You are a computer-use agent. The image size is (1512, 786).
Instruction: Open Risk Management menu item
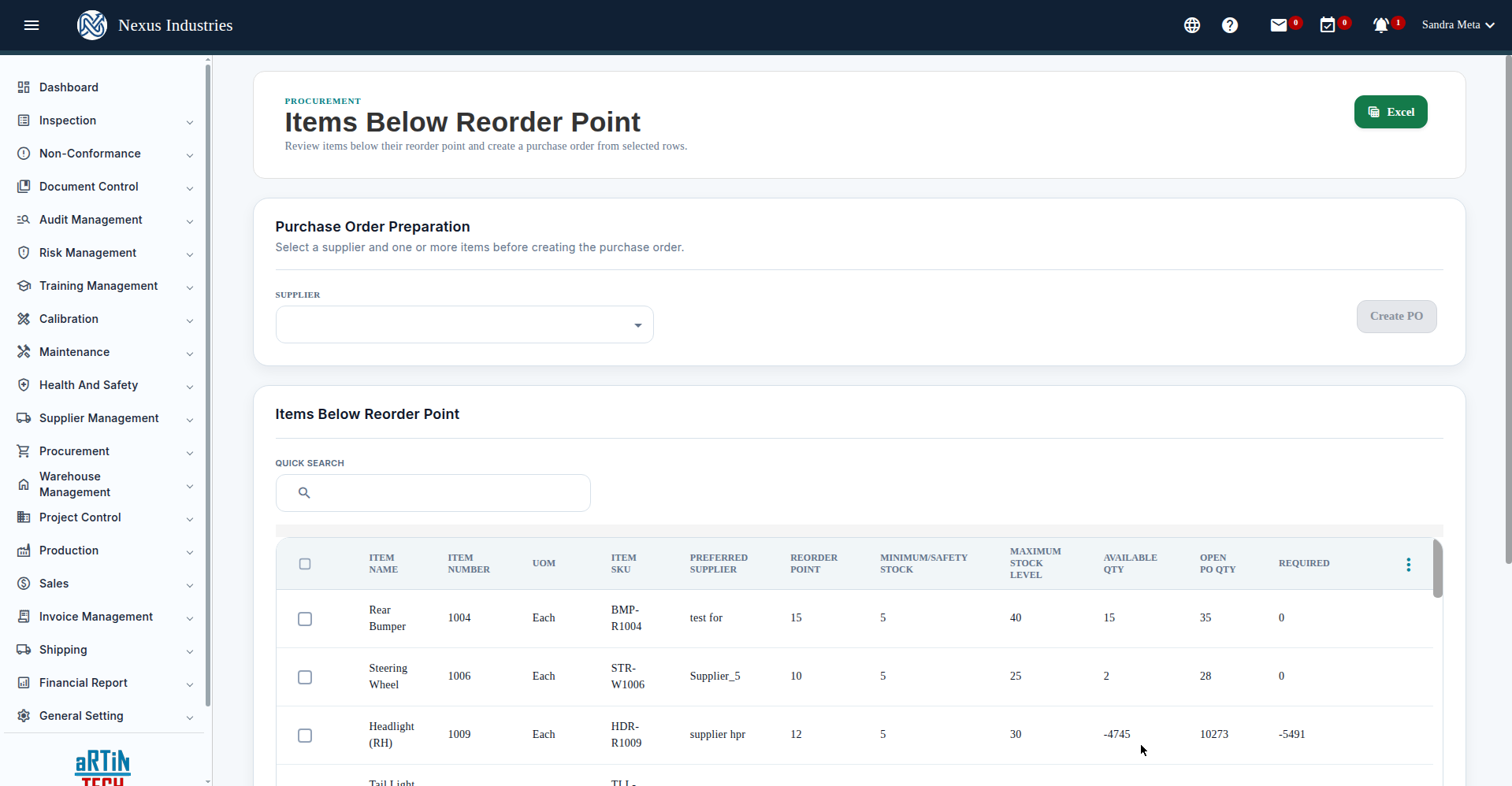tap(87, 253)
